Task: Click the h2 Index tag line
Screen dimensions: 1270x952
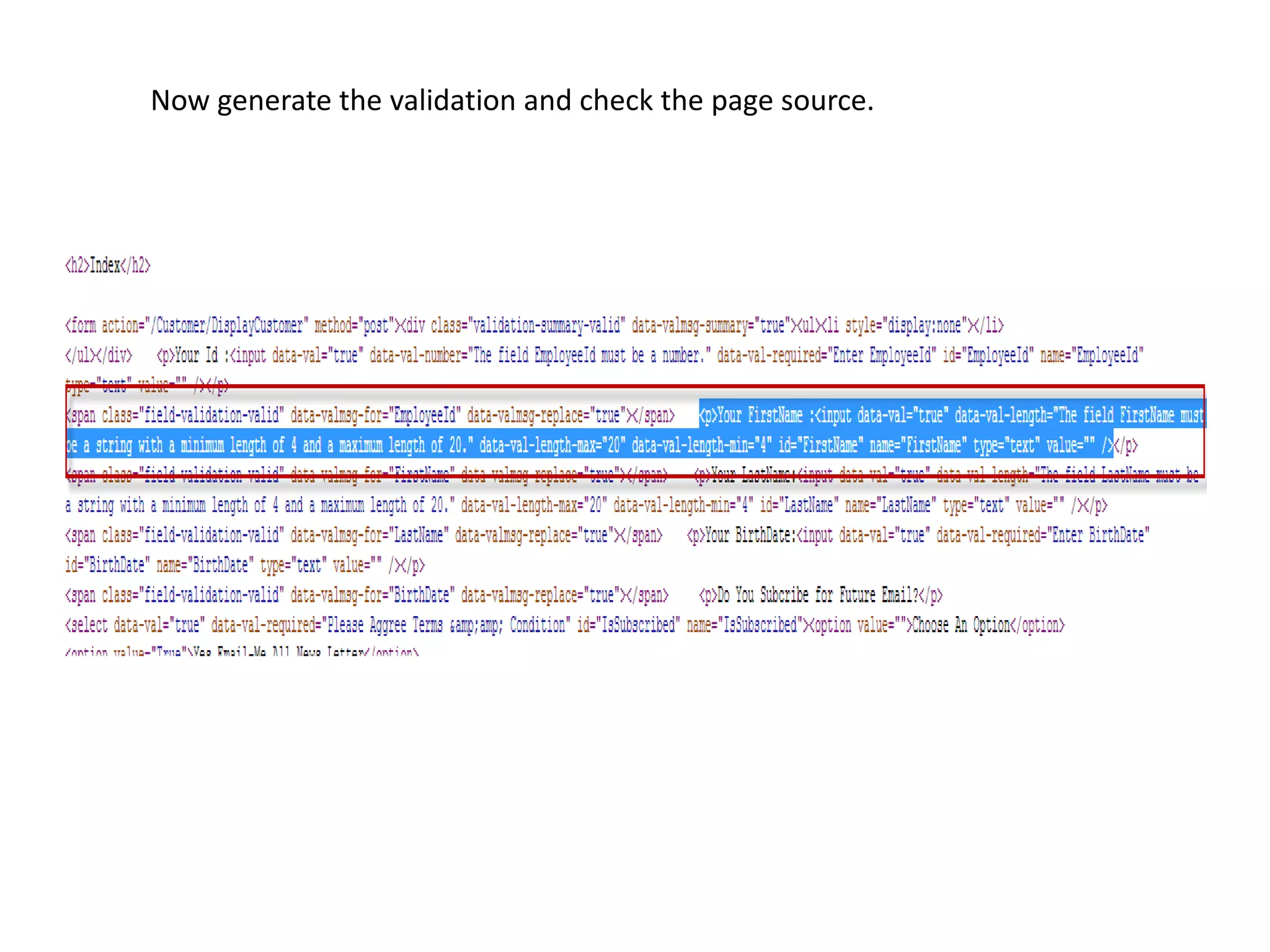Action: pyautogui.click(x=108, y=266)
